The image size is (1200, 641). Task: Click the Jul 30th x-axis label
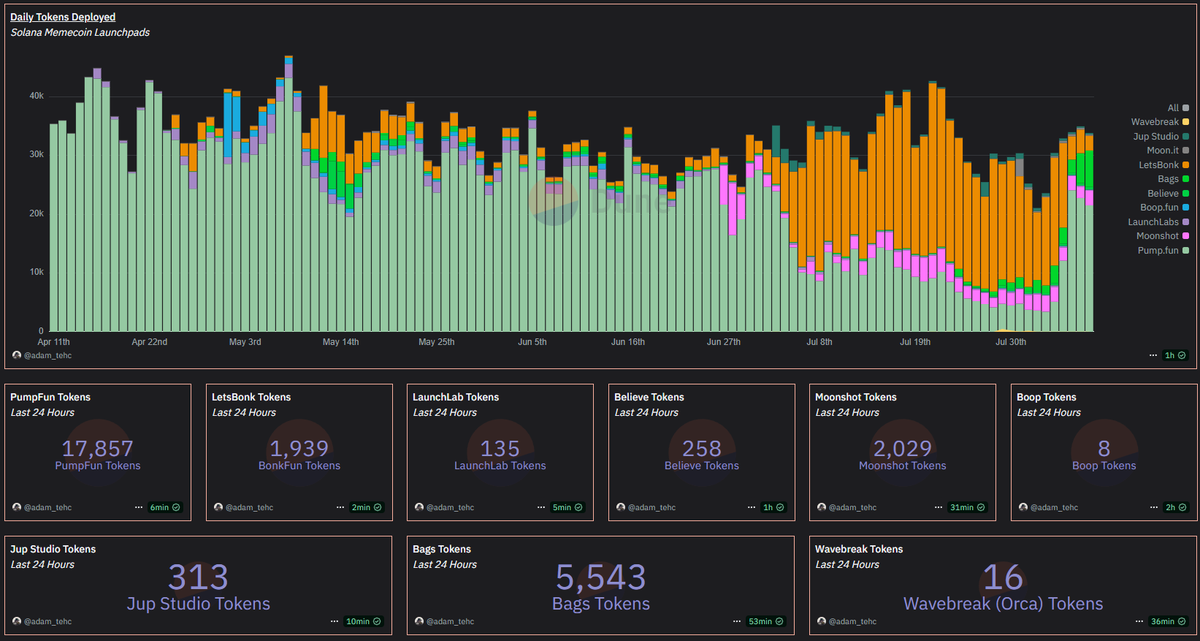pyautogui.click(x=1011, y=341)
